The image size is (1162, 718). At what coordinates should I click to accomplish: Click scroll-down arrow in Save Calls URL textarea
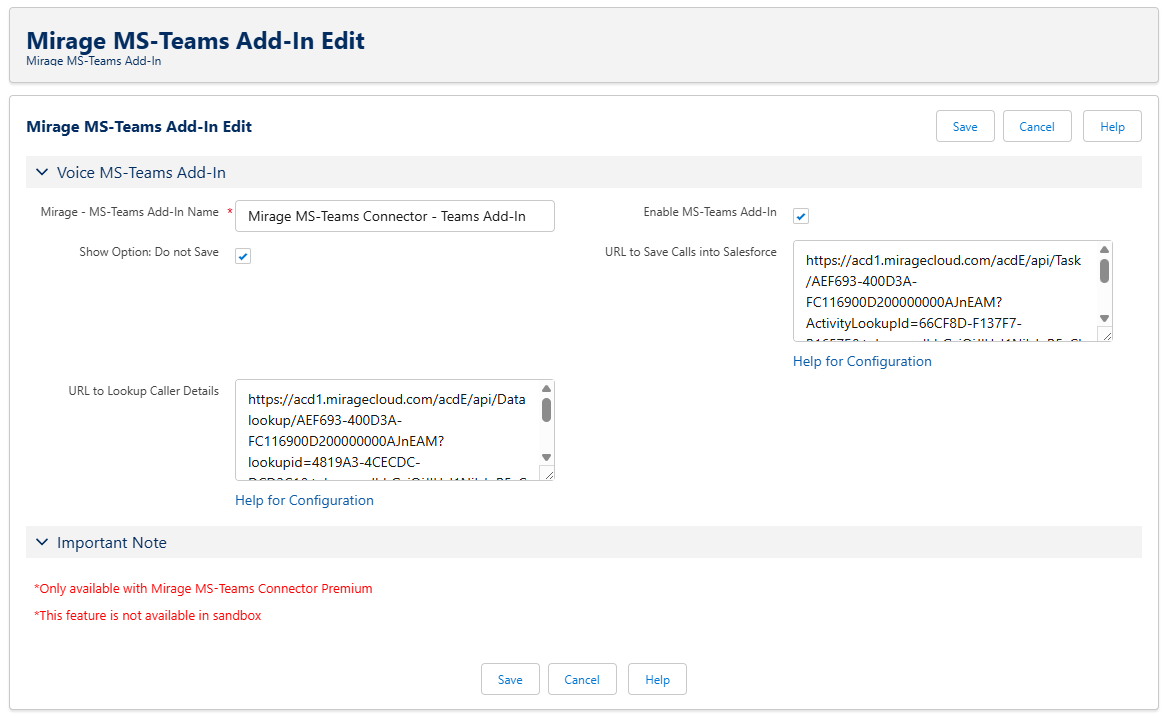[x=1104, y=319]
